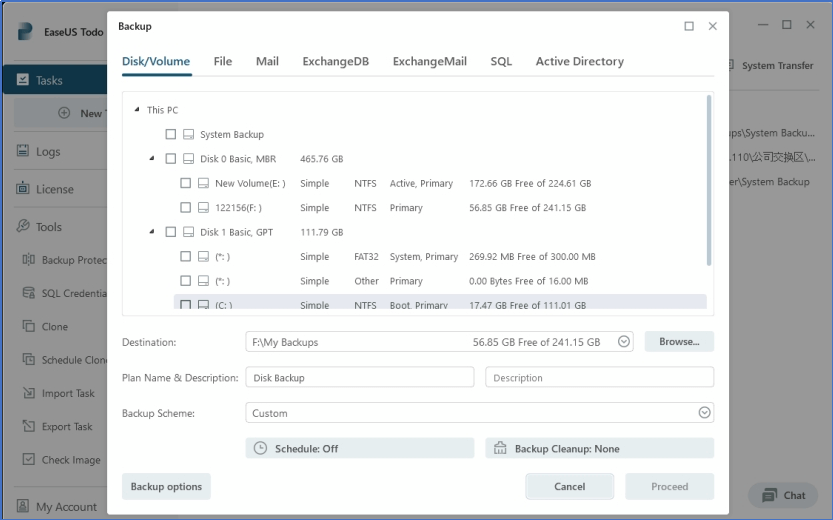Click the Browse... button
The width and height of the screenshot is (833, 520).
pyautogui.click(x=679, y=342)
